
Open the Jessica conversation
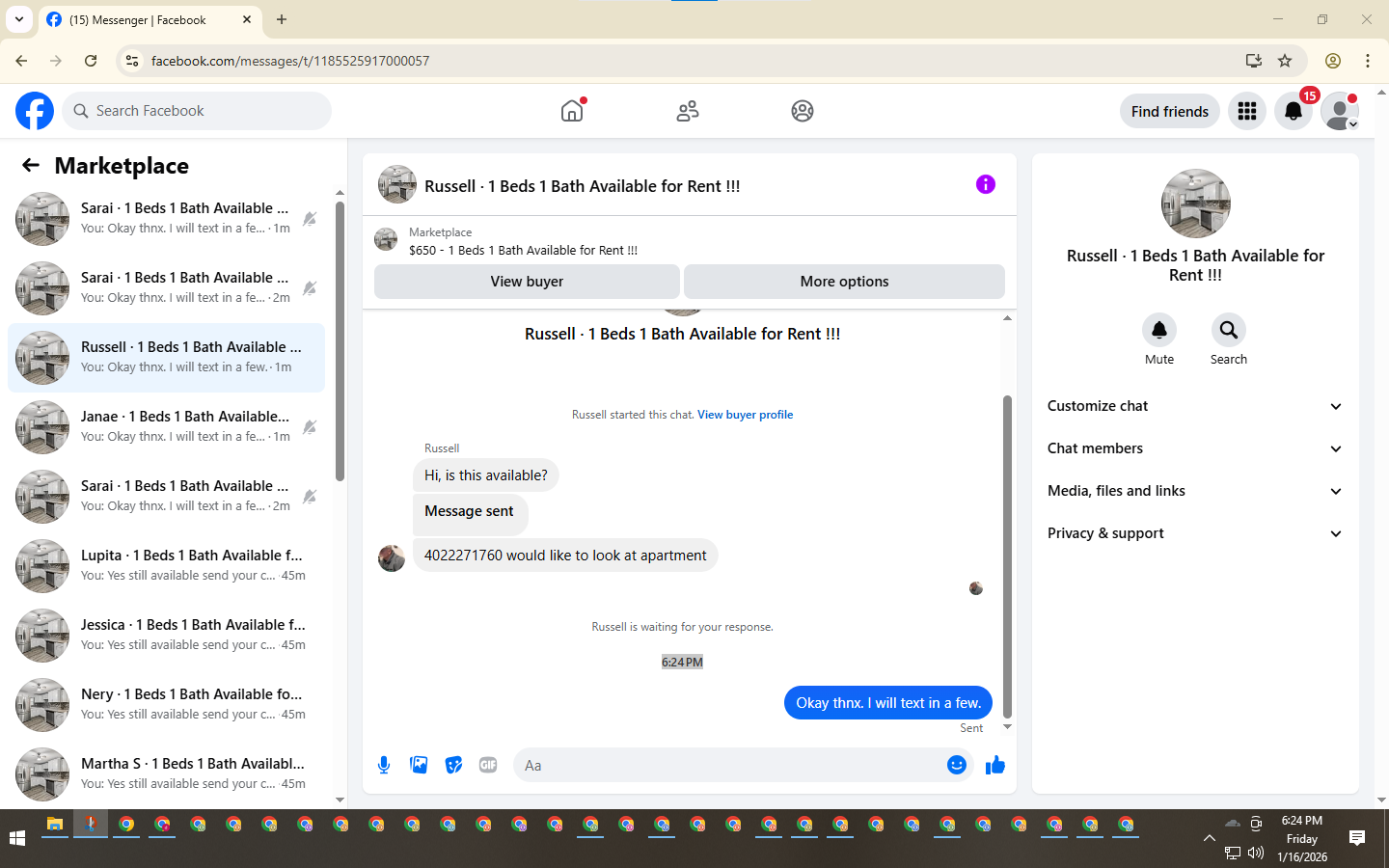(166, 636)
